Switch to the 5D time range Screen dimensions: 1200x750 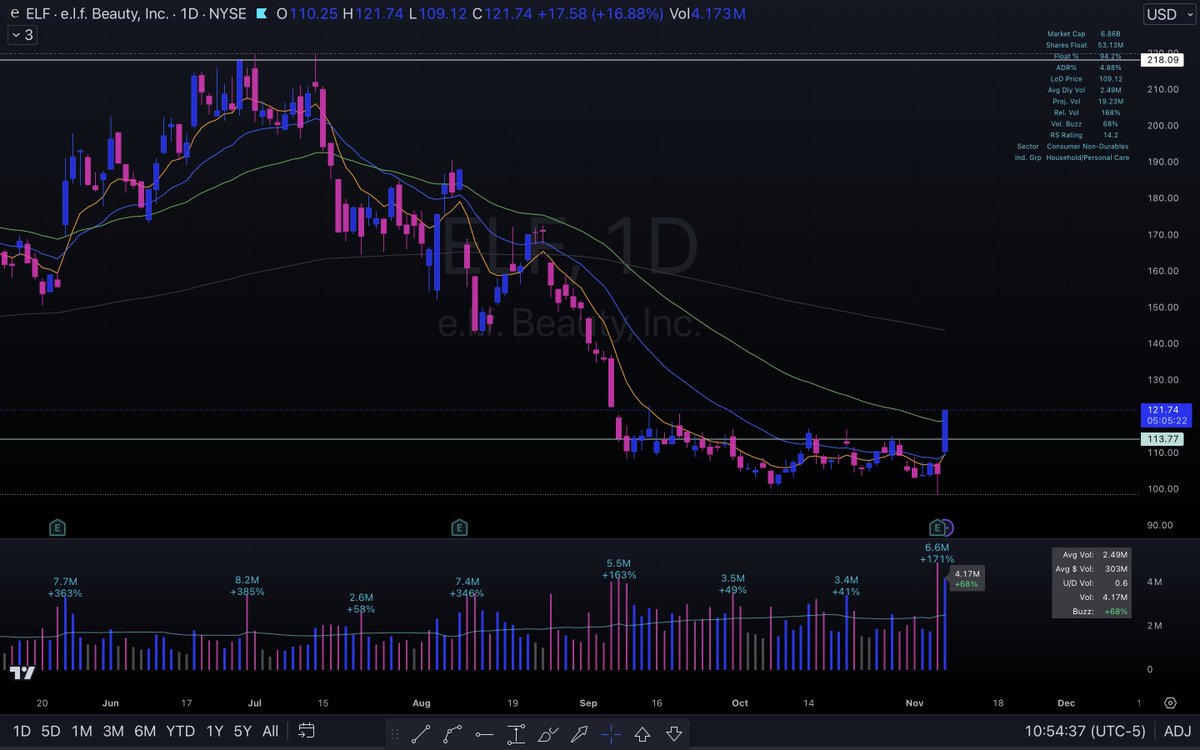click(x=53, y=731)
